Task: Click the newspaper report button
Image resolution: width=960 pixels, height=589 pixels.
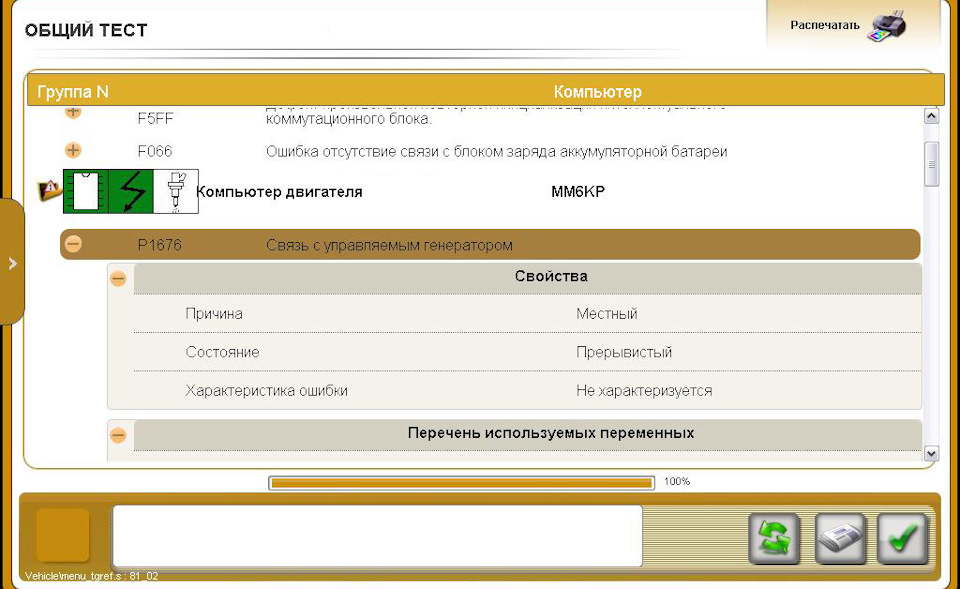Action: coord(841,539)
